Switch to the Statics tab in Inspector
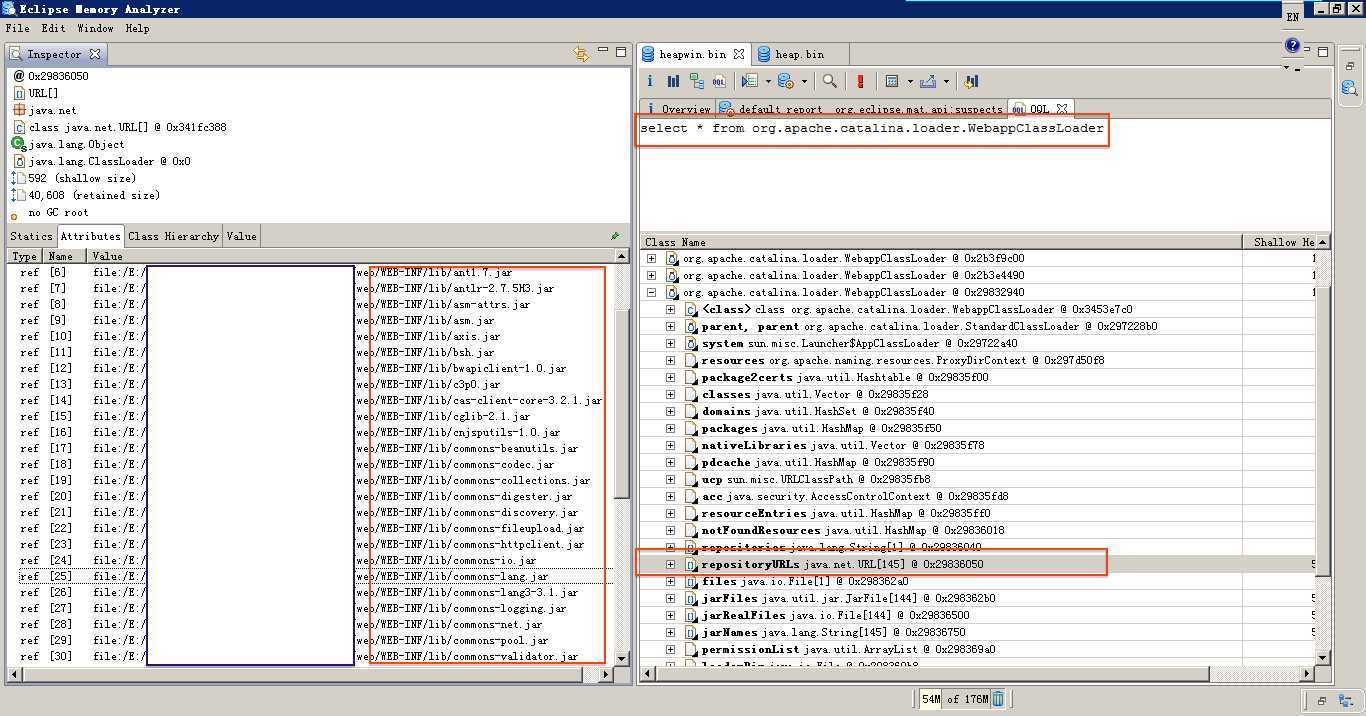 tap(31, 236)
